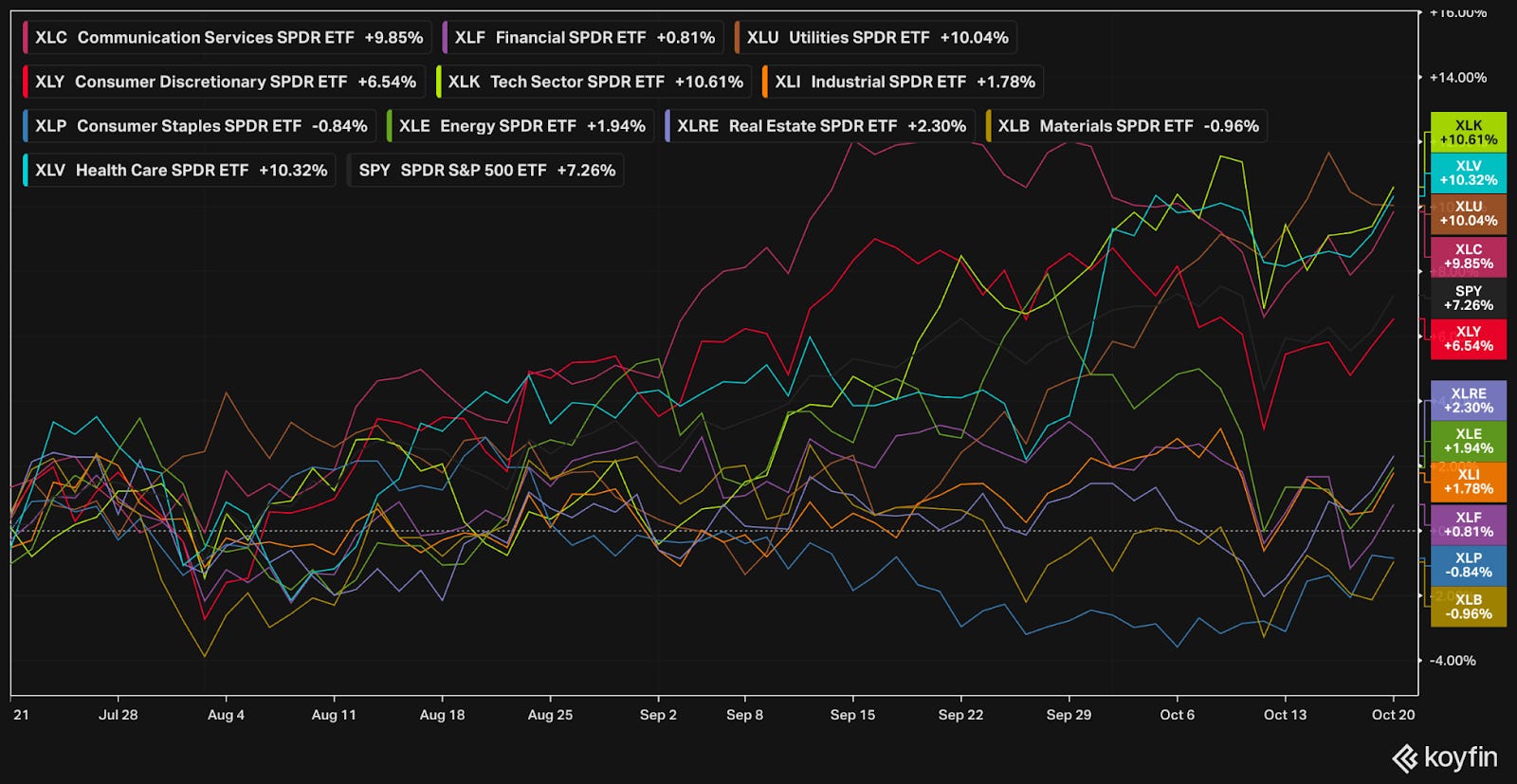Click the Sep 8 date label
This screenshot has width=1517, height=784.
(x=744, y=715)
